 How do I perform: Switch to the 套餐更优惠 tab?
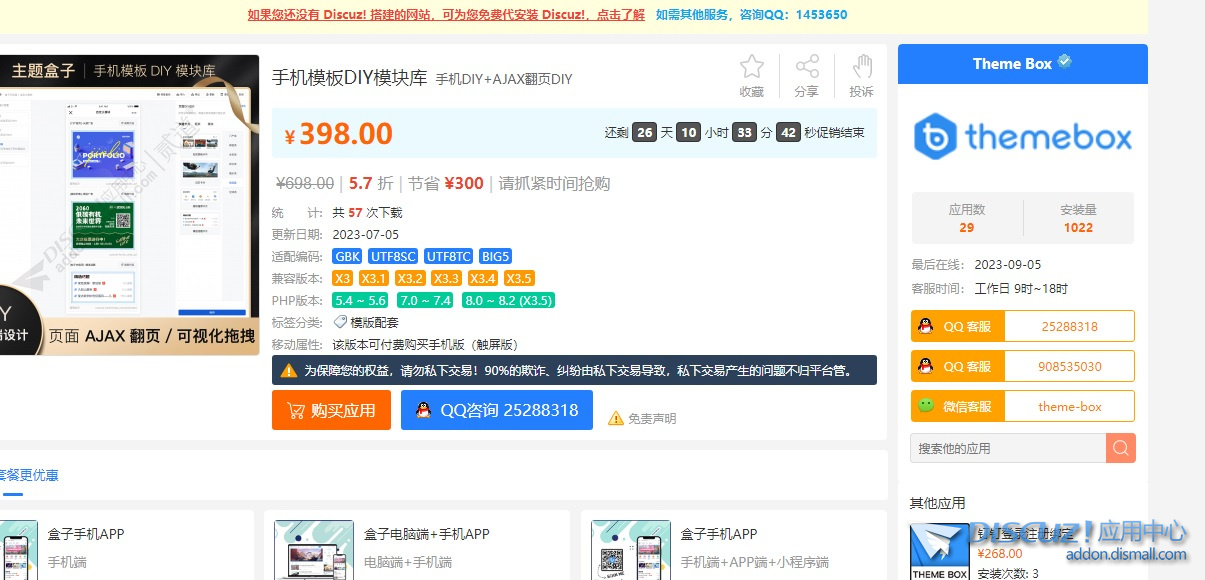click(29, 475)
